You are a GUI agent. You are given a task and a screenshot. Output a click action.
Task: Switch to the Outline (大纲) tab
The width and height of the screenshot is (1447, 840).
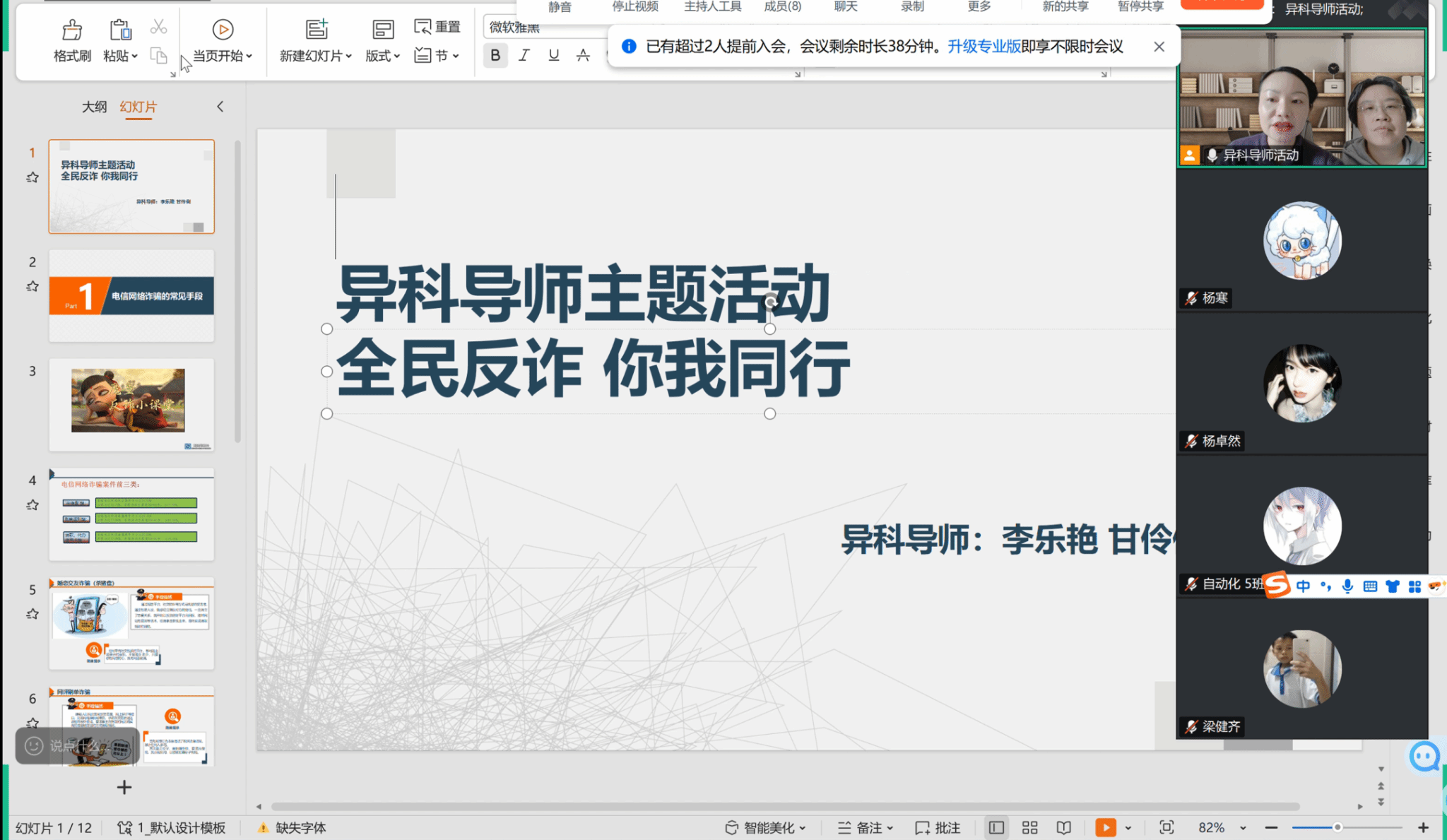coord(94,107)
